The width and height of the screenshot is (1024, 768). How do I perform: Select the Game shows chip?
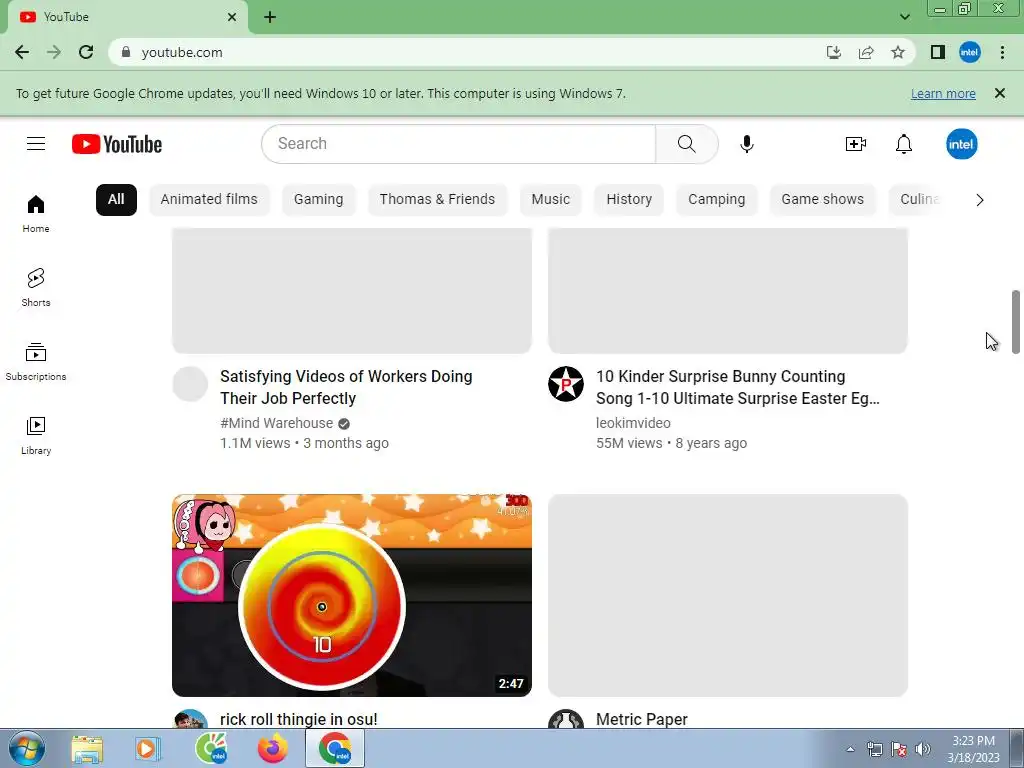click(x=822, y=200)
